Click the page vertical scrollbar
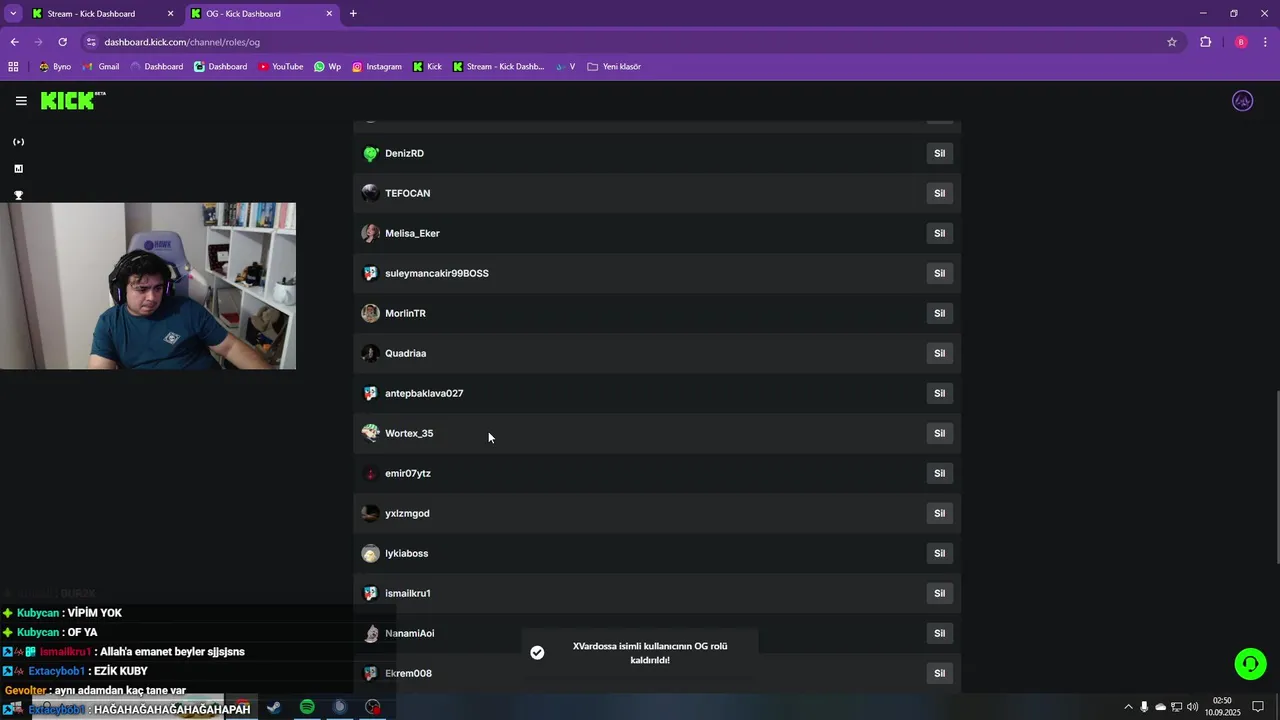The image size is (1280, 720). [1276, 478]
